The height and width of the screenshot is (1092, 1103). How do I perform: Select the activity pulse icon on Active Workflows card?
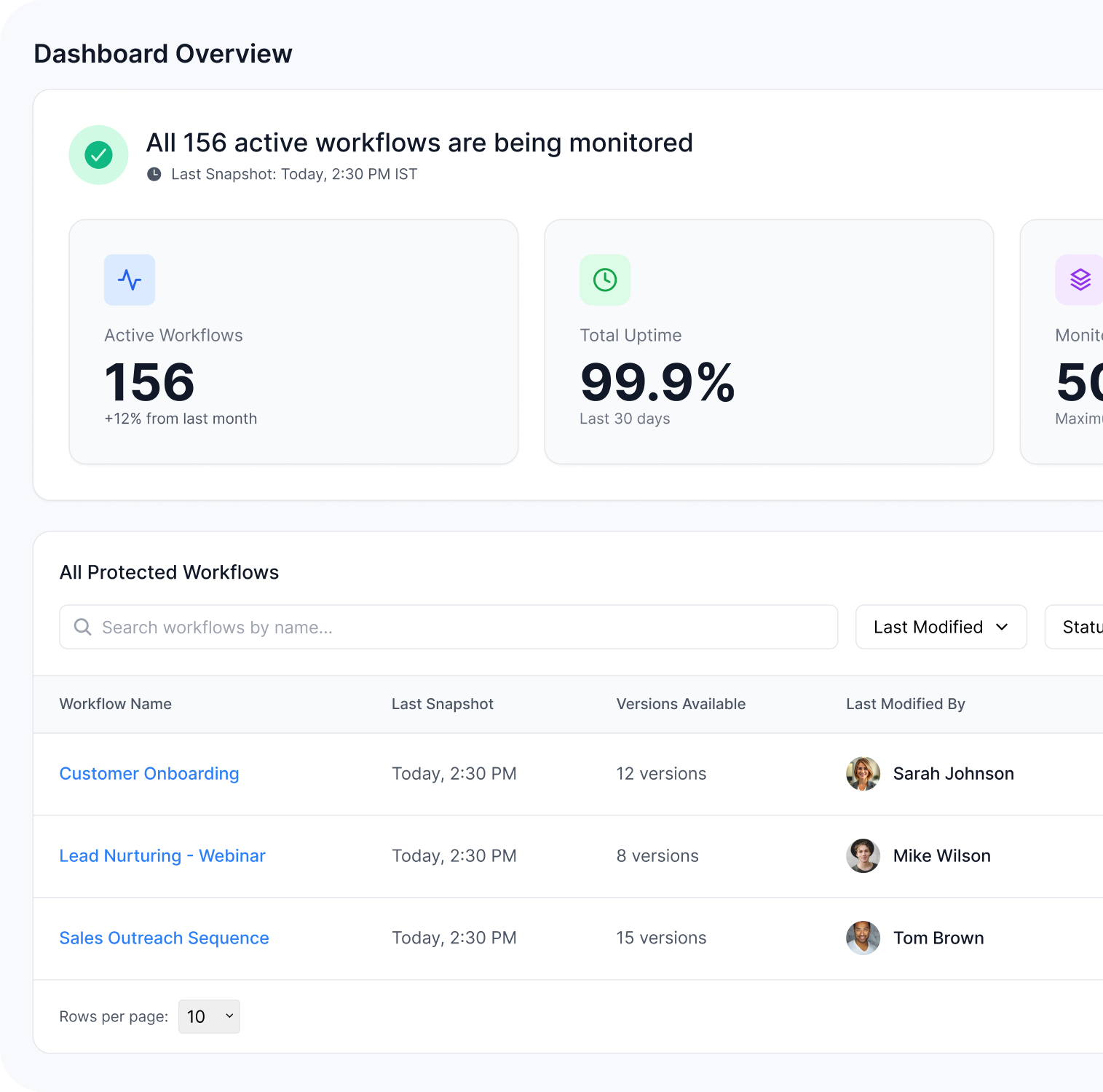[129, 280]
